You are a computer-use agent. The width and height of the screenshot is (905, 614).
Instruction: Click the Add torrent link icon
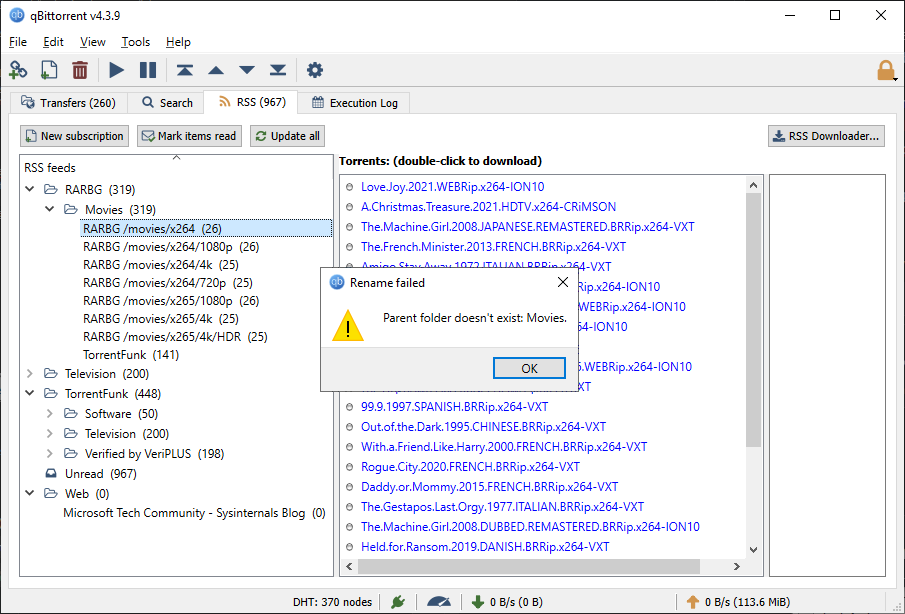tap(18, 70)
